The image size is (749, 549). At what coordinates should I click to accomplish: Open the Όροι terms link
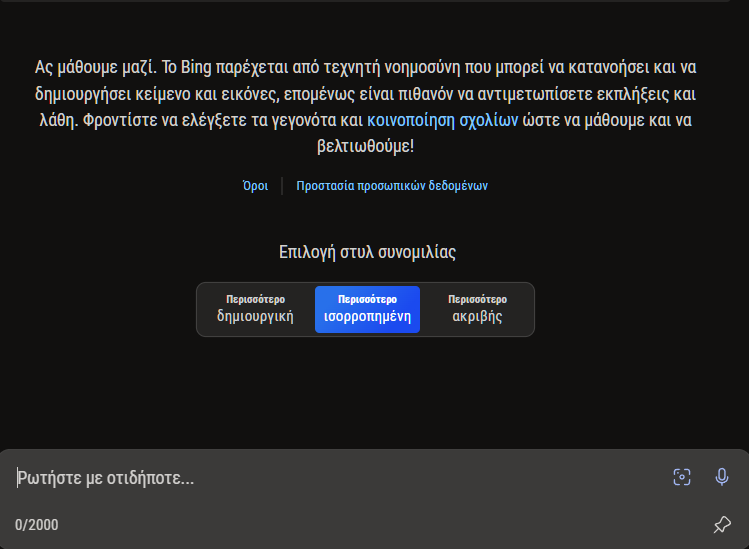[x=256, y=185]
